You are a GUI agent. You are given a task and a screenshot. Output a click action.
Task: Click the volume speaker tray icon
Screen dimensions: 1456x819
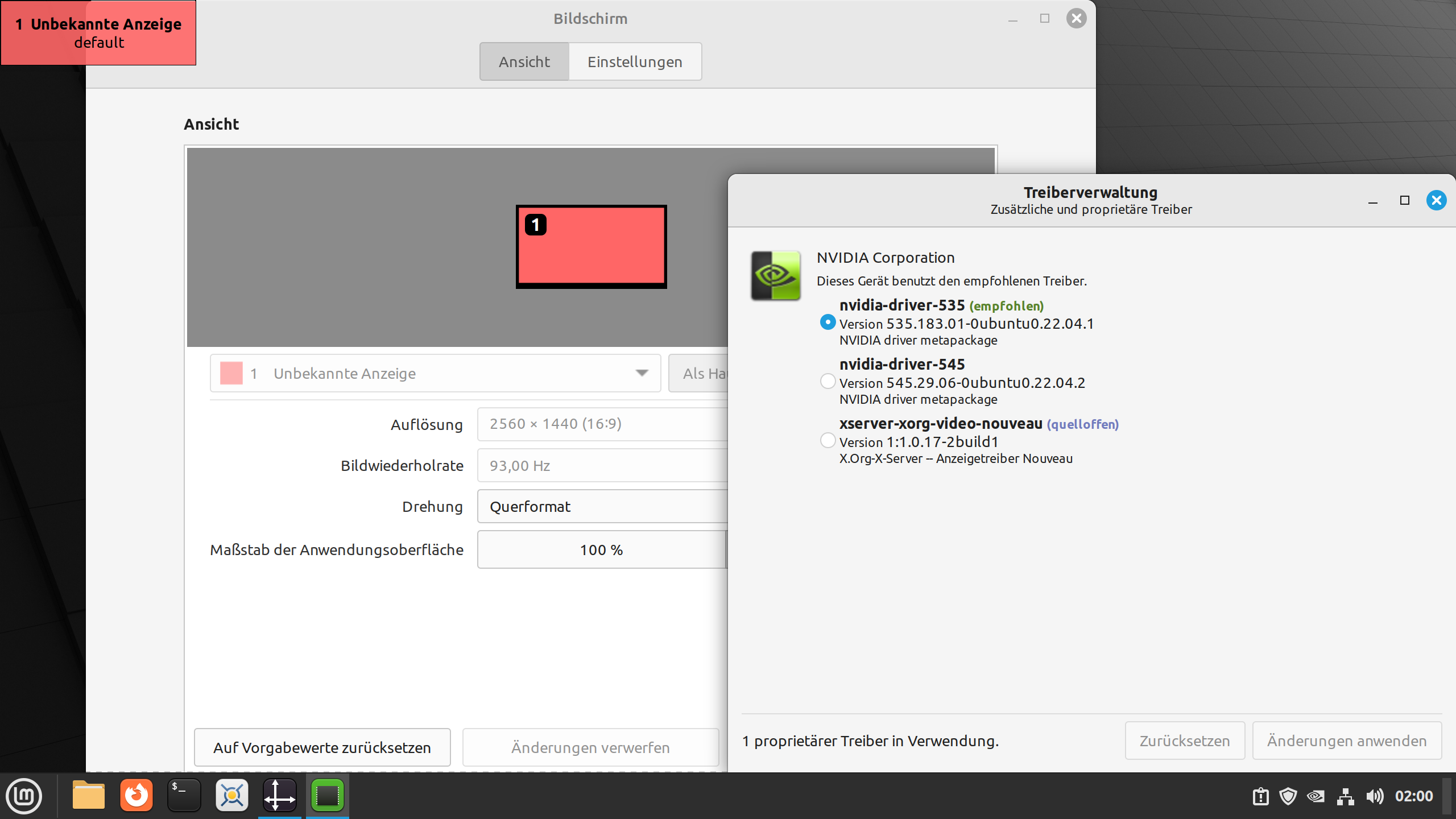click(1375, 796)
